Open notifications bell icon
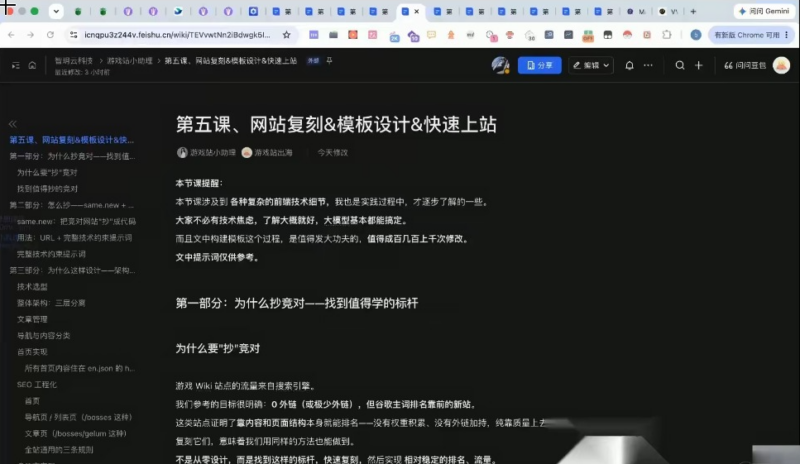The width and height of the screenshot is (800, 464). 629,65
